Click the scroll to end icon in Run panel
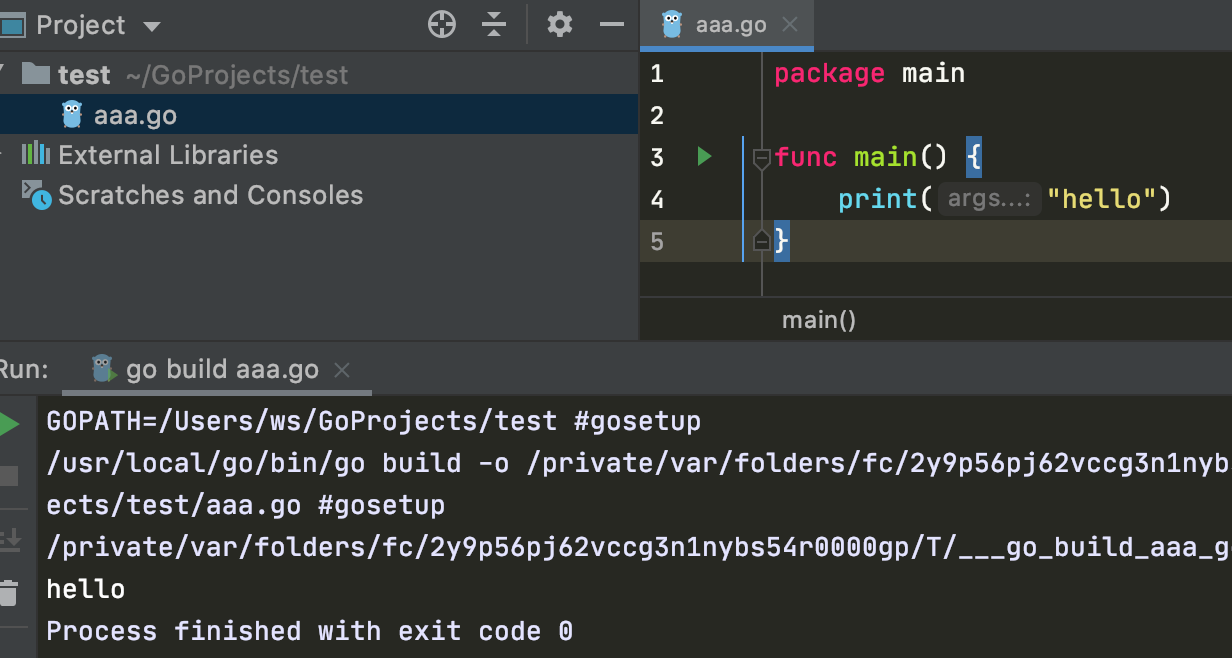1232x658 pixels. (x=9, y=538)
